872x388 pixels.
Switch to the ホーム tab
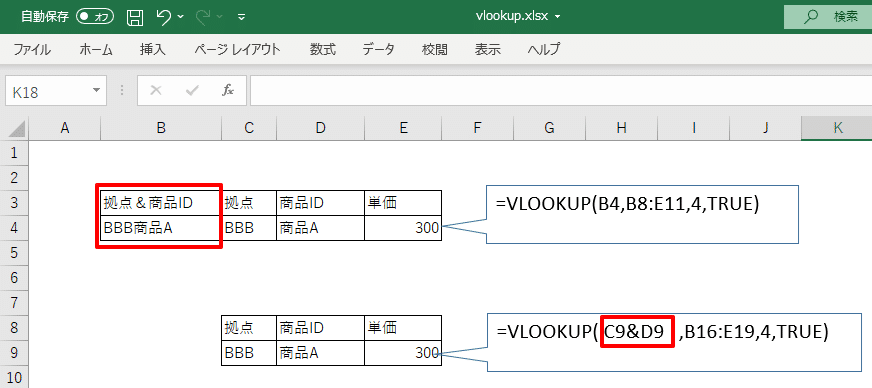(x=96, y=50)
